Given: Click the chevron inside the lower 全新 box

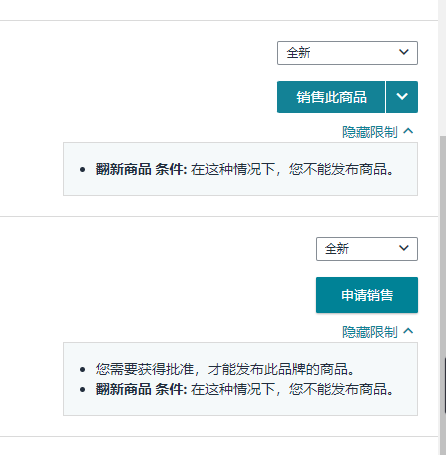Looking at the screenshot, I should [404, 248].
